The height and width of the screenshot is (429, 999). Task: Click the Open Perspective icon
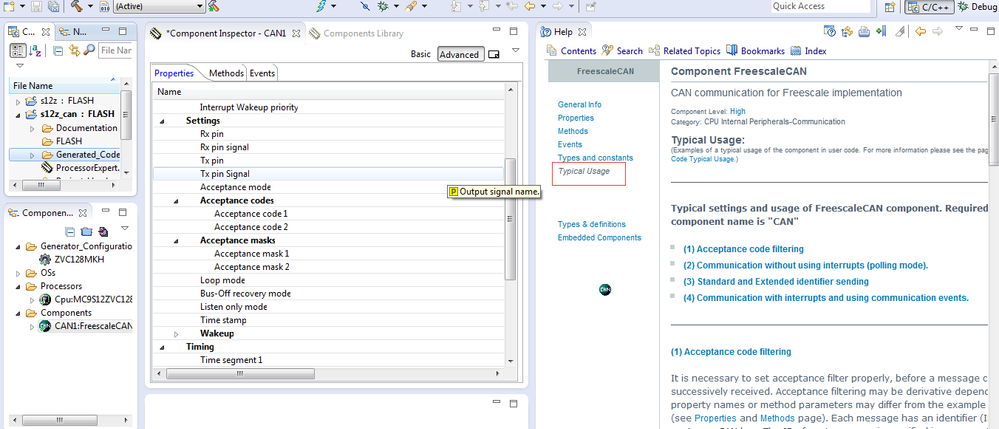coord(891,6)
